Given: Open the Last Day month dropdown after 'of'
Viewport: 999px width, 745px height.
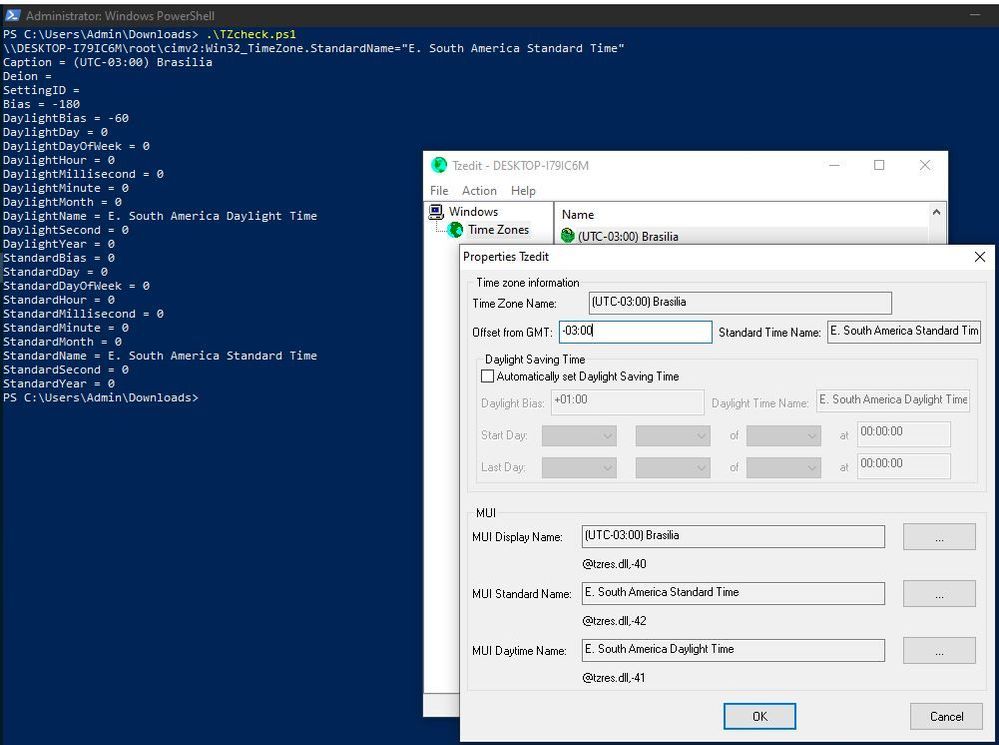Looking at the screenshot, I should [783, 468].
